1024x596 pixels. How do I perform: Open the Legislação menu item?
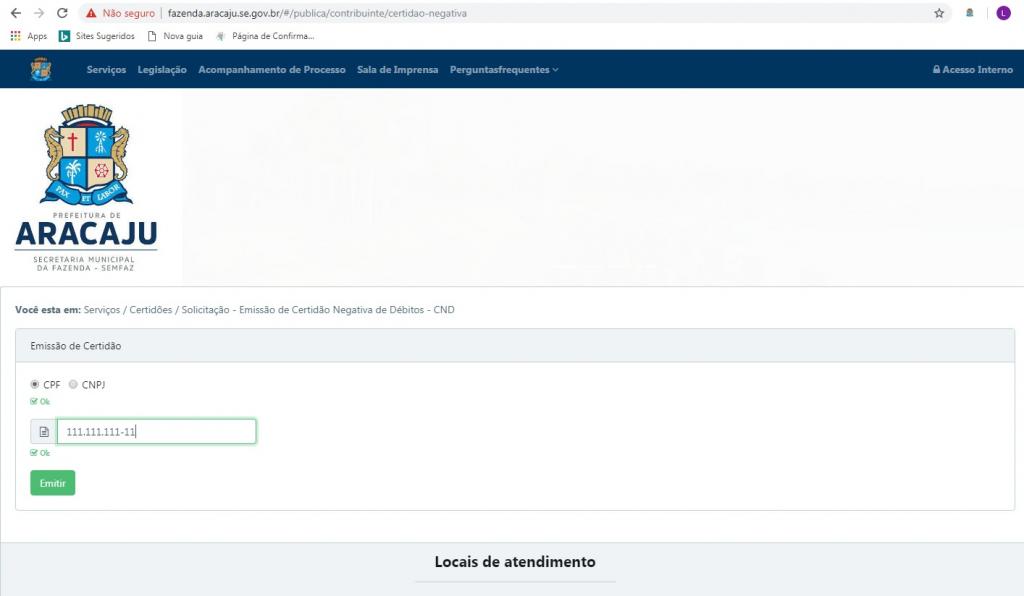point(162,70)
